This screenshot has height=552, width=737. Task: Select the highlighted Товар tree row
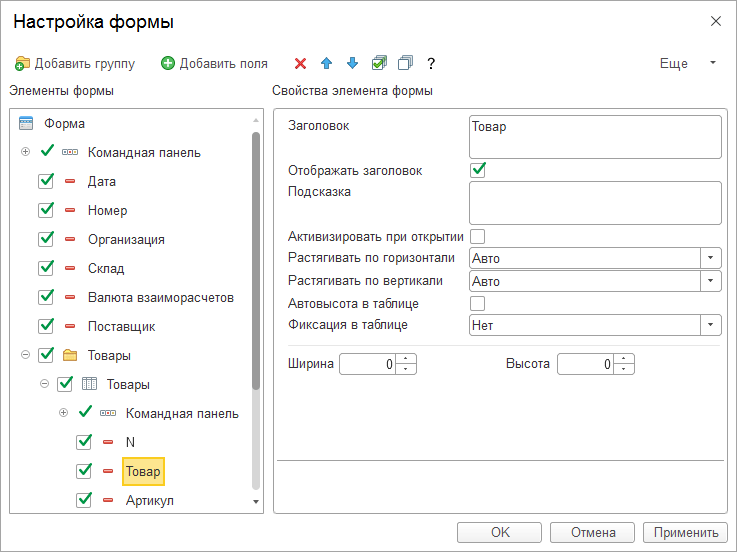coord(143,471)
